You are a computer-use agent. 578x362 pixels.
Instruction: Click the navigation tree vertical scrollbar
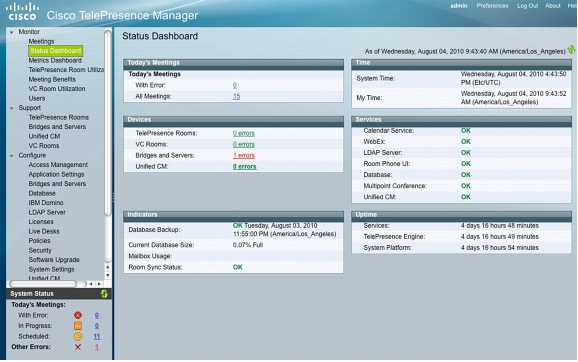[107, 123]
